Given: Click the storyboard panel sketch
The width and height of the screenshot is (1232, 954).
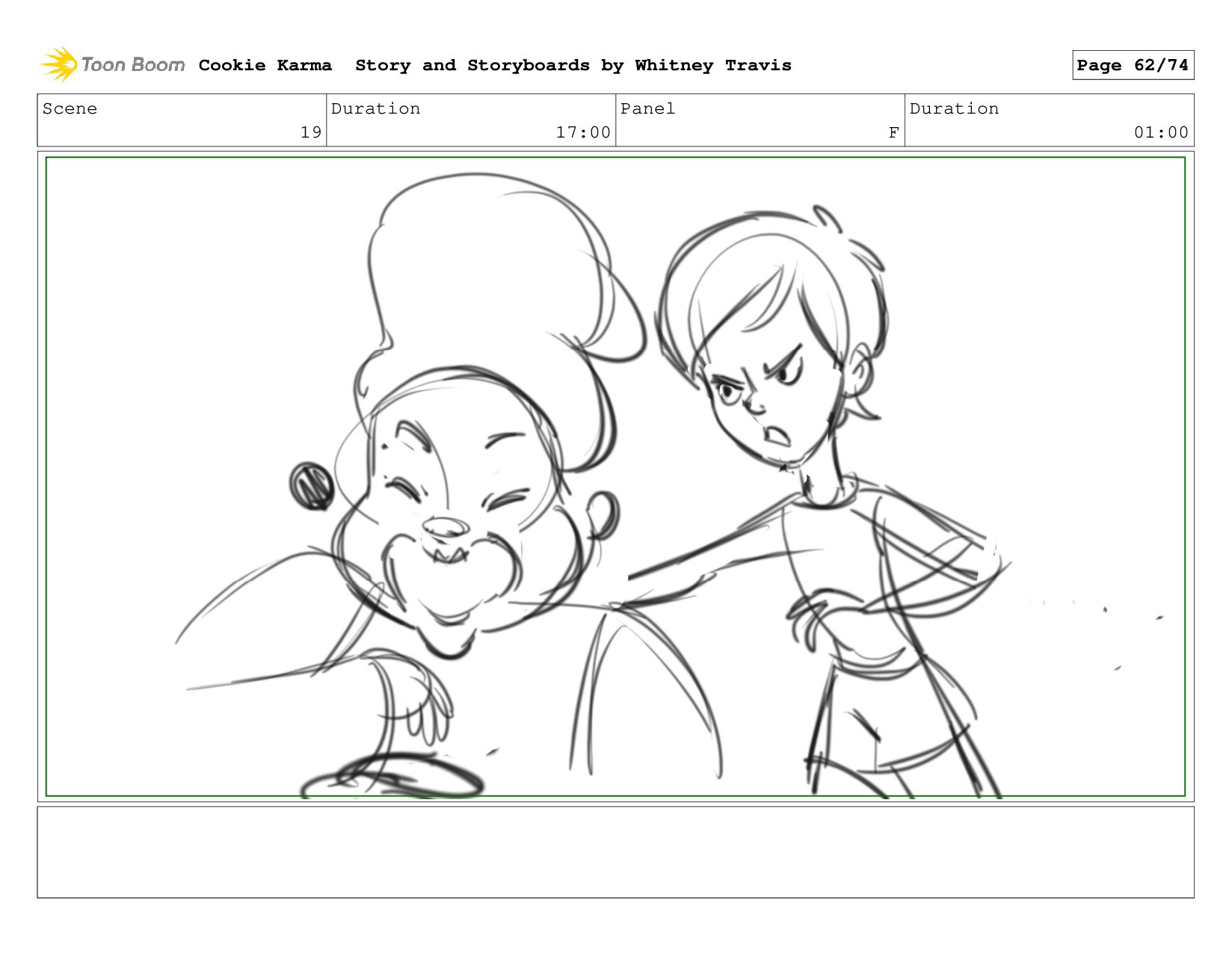Looking at the screenshot, I should point(615,476).
